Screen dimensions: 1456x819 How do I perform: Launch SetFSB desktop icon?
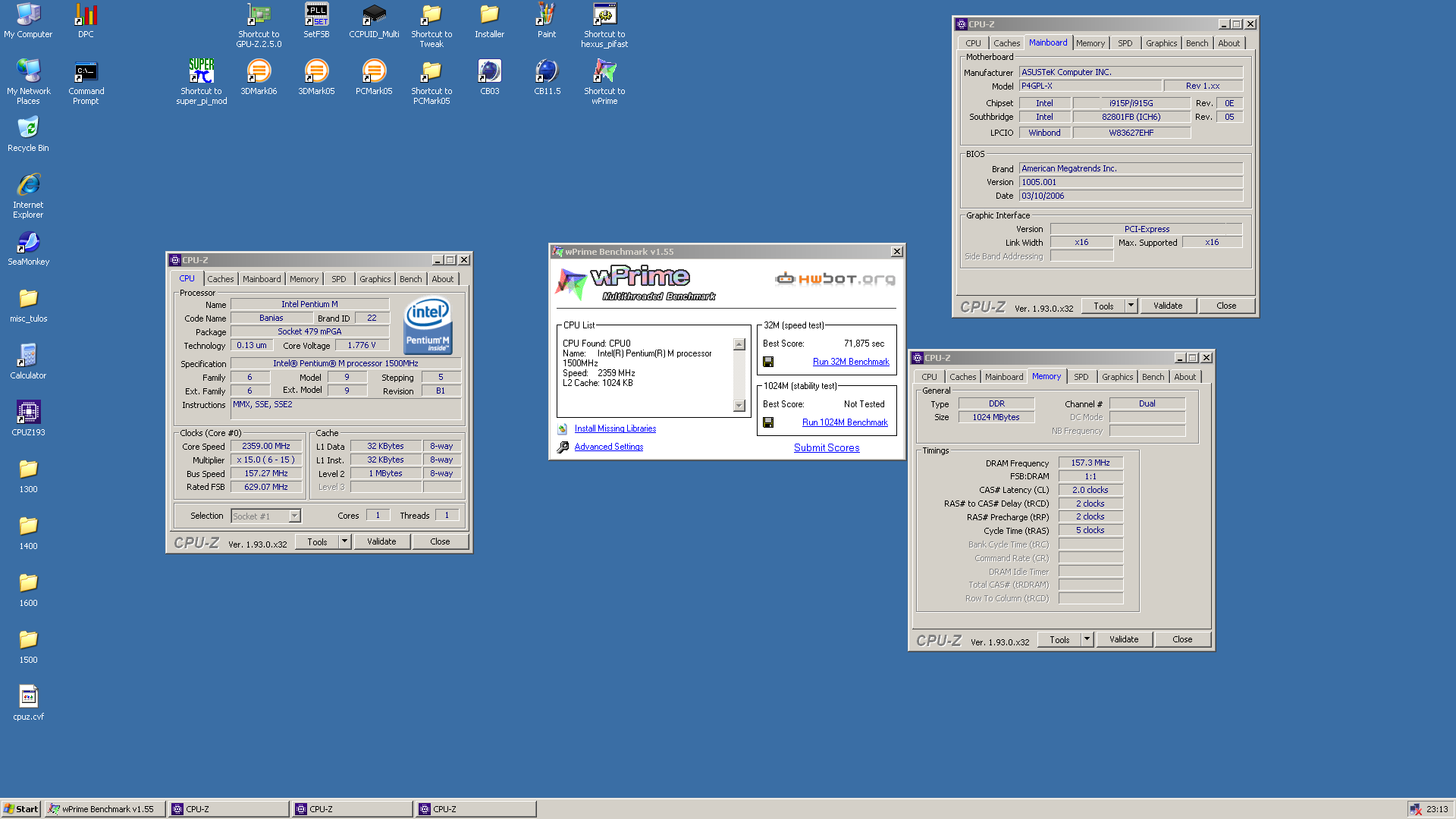316,20
